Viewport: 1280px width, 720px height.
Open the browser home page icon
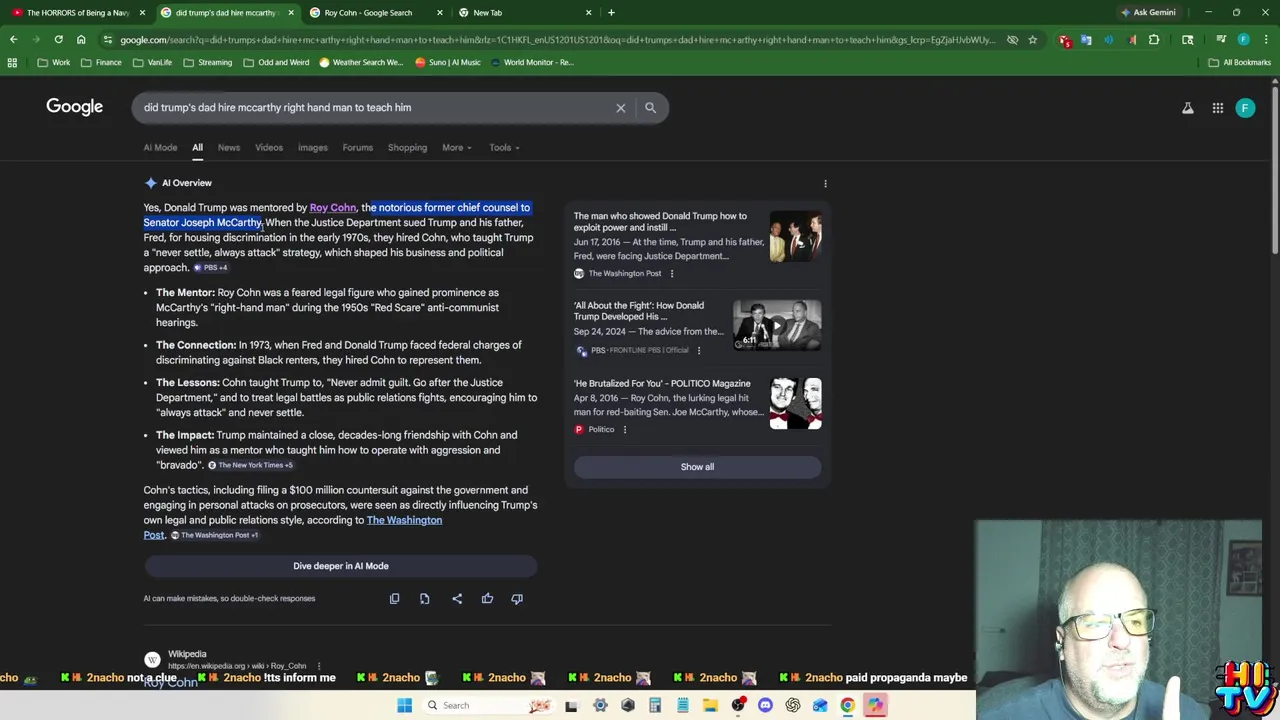(81, 40)
